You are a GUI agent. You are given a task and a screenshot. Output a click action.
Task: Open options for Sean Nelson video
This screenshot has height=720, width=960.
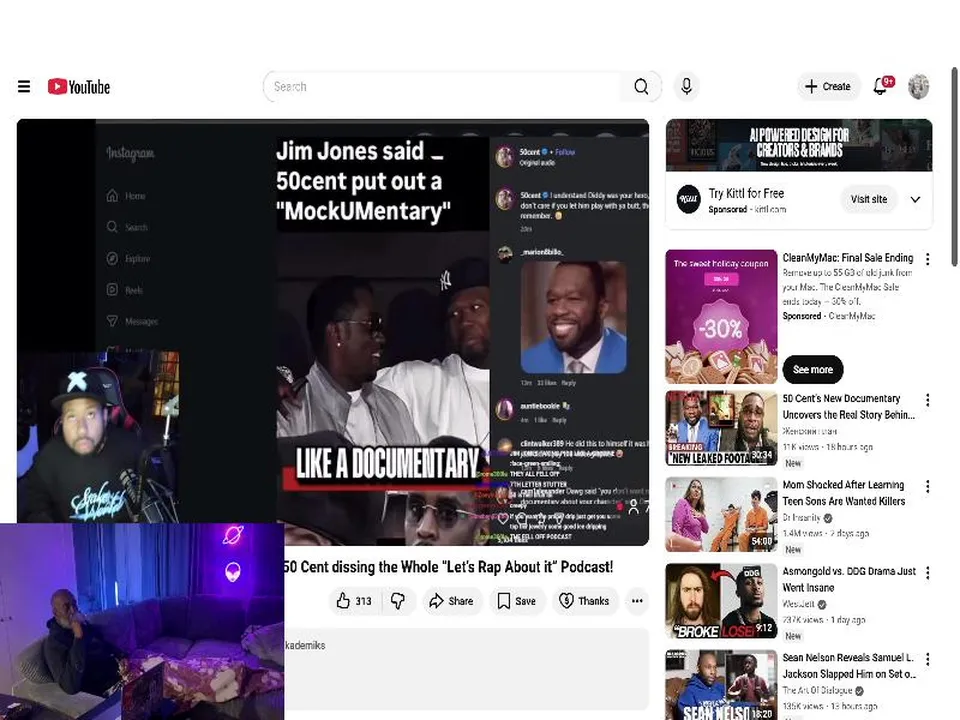[928, 659]
